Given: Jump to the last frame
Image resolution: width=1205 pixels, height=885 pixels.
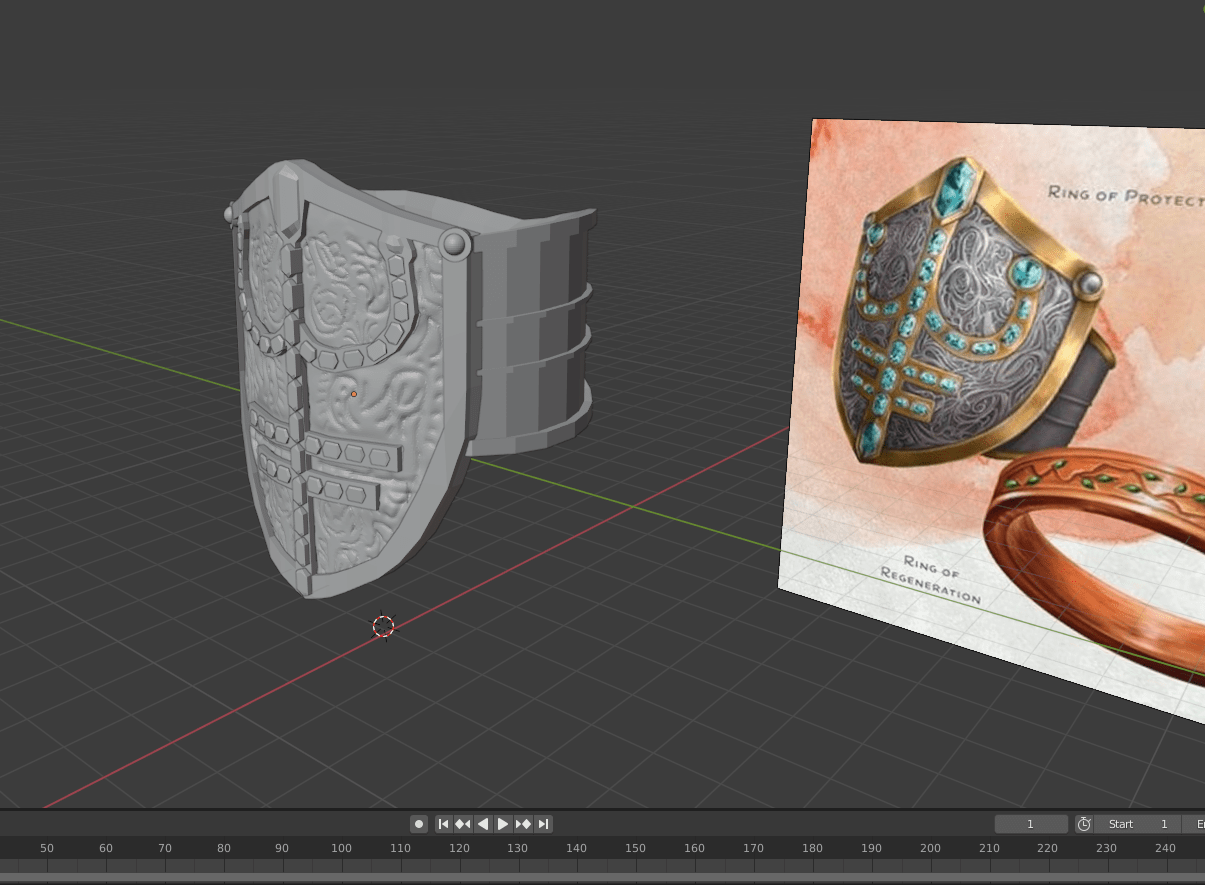Looking at the screenshot, I should pyautogui.click(x=543, y=824).
